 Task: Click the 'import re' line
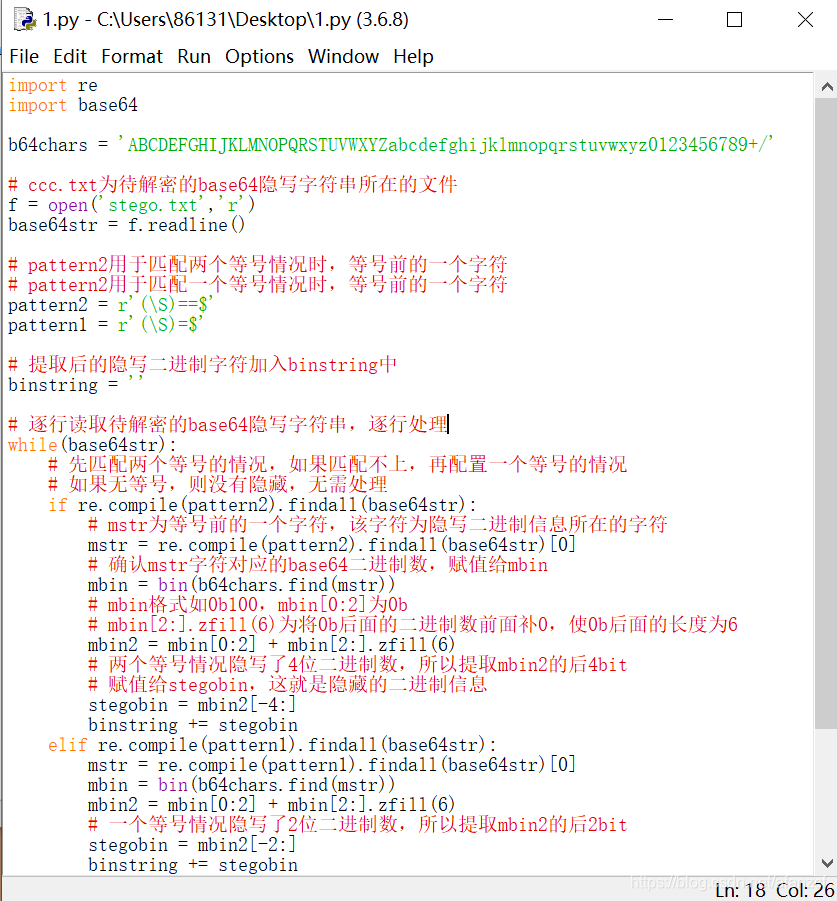click(53, 86)
